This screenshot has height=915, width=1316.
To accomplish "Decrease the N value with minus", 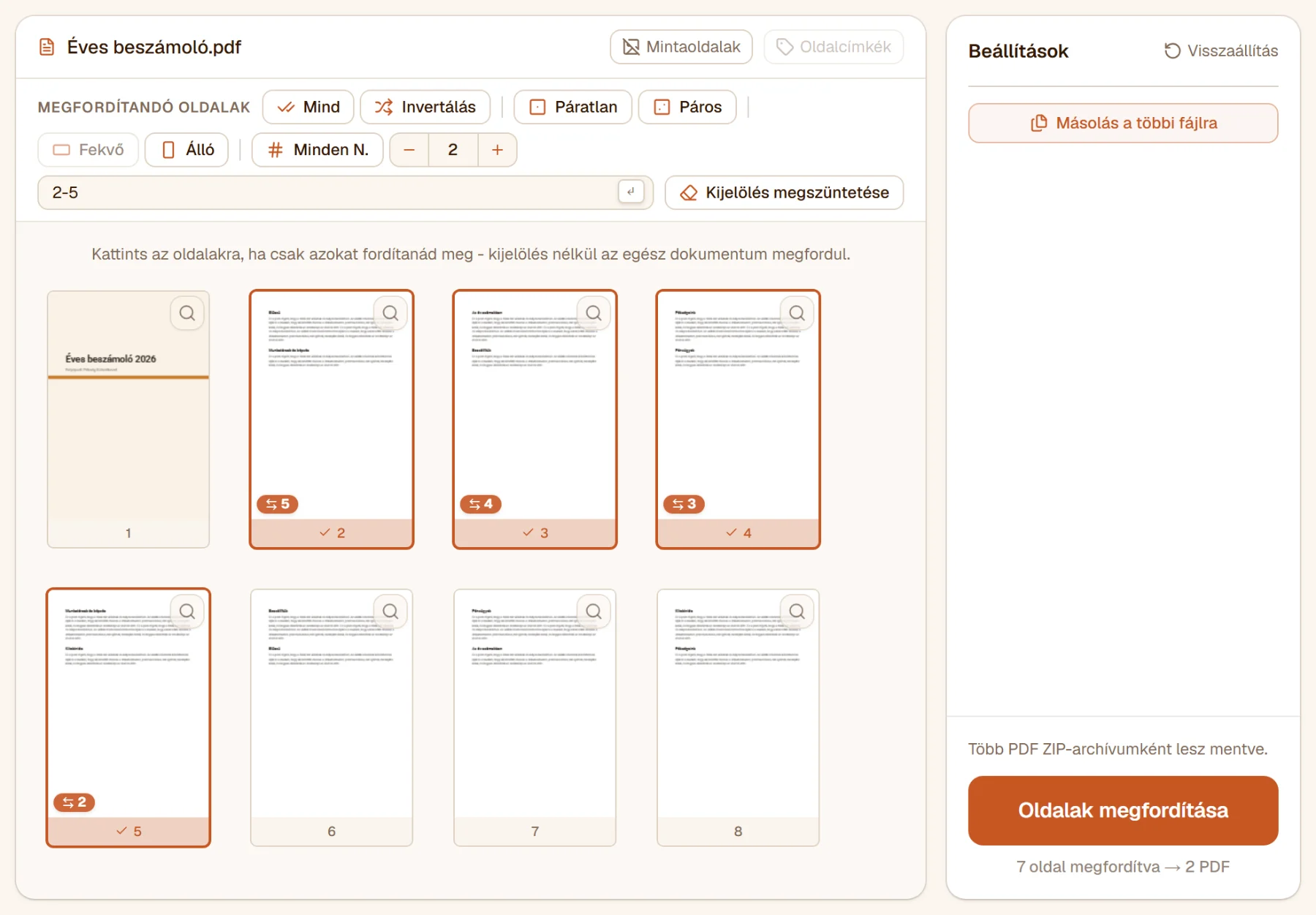I will click(x=409, y=150).
